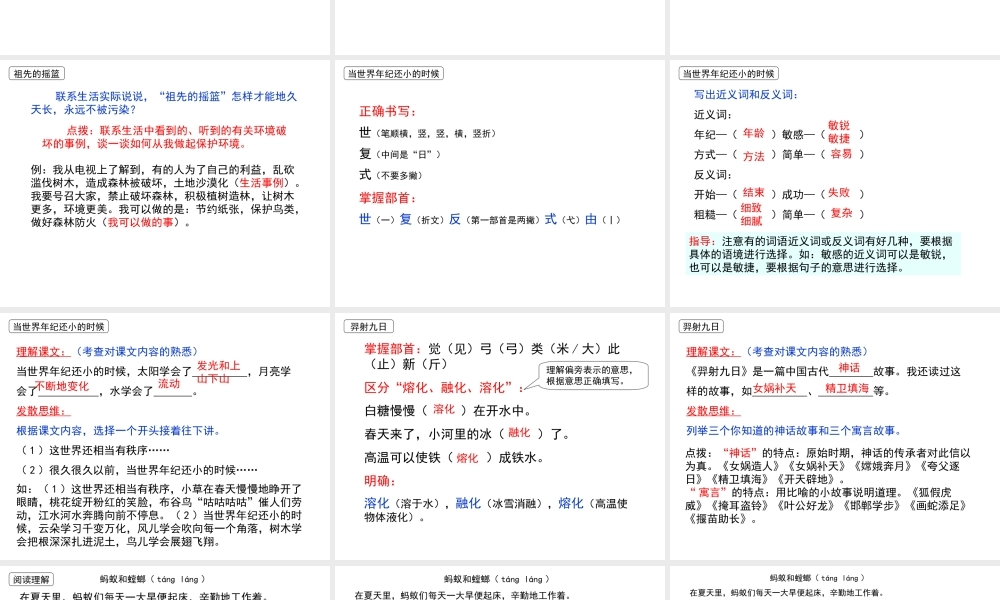Viewport: 1000px width, 600px height.
Task: Click the sentence 春天来了，小河里的冰（融化）了
Action: pos(467,434)
